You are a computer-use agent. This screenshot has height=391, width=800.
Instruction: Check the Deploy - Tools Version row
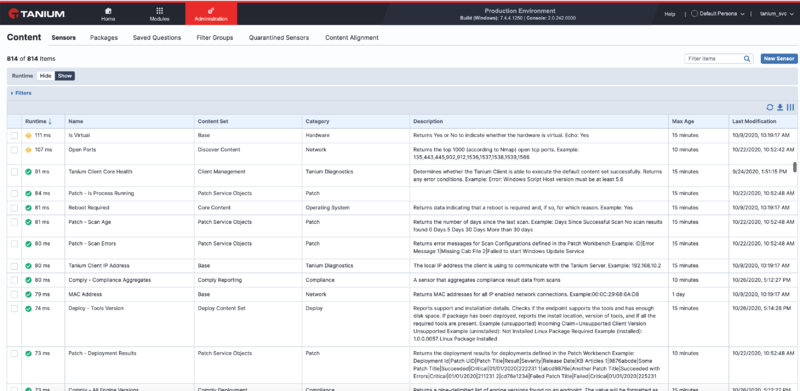tap(14, 308)
